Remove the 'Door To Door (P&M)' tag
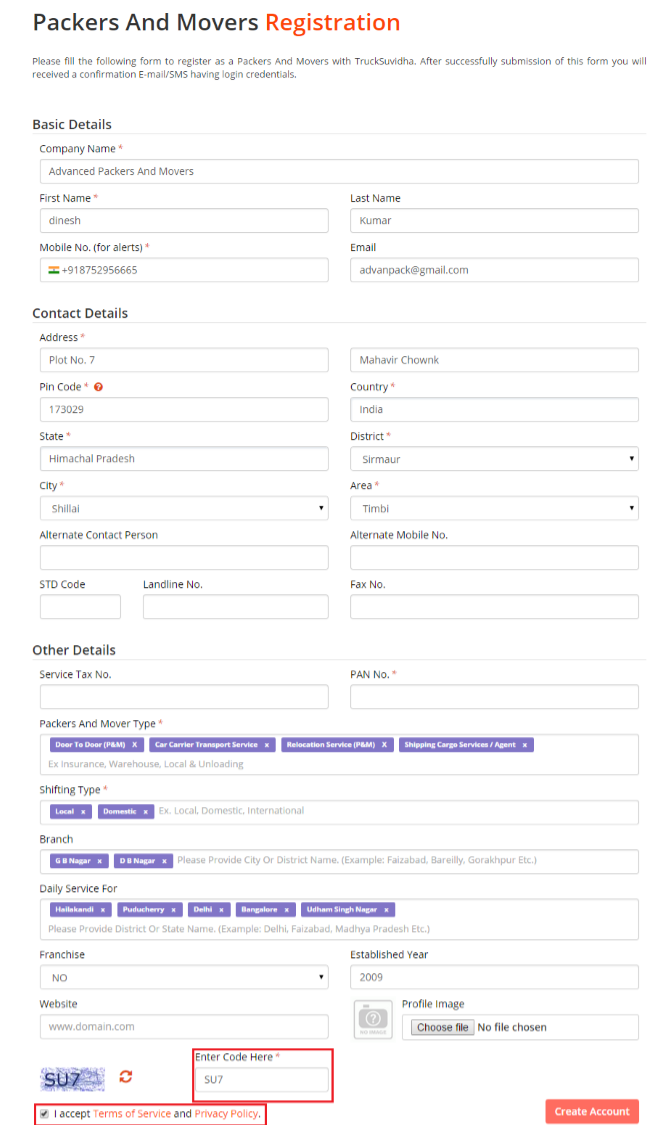The image size is (653, 1125). tap(135, 745)
